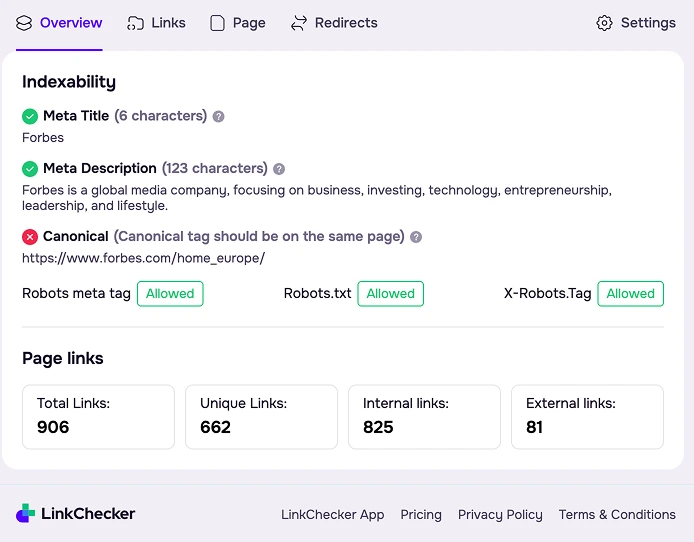The height and width of the screenshot is (542, 694).
Task: Click the Settings gear icon
Action: point(604,23)
